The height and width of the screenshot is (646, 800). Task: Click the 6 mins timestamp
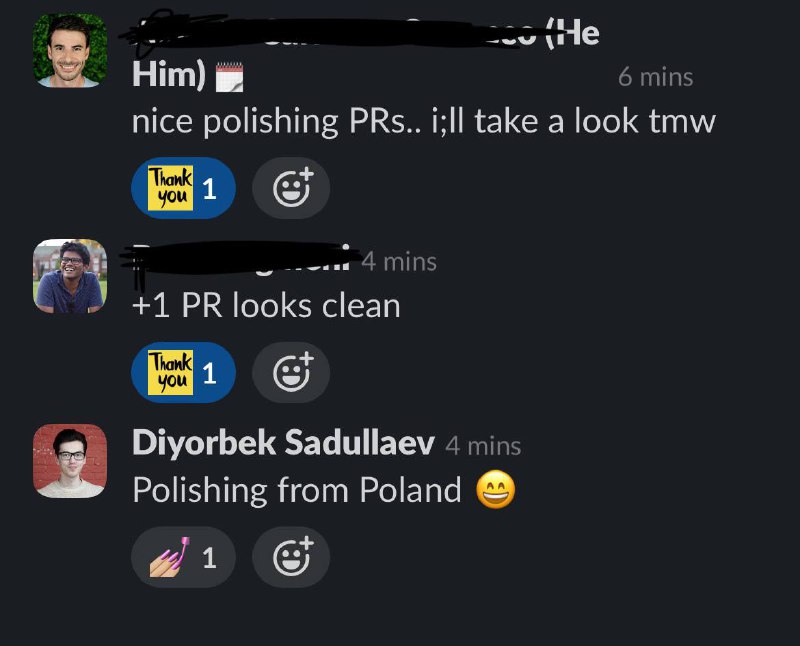pyautogui.click(x=656, y=77)
